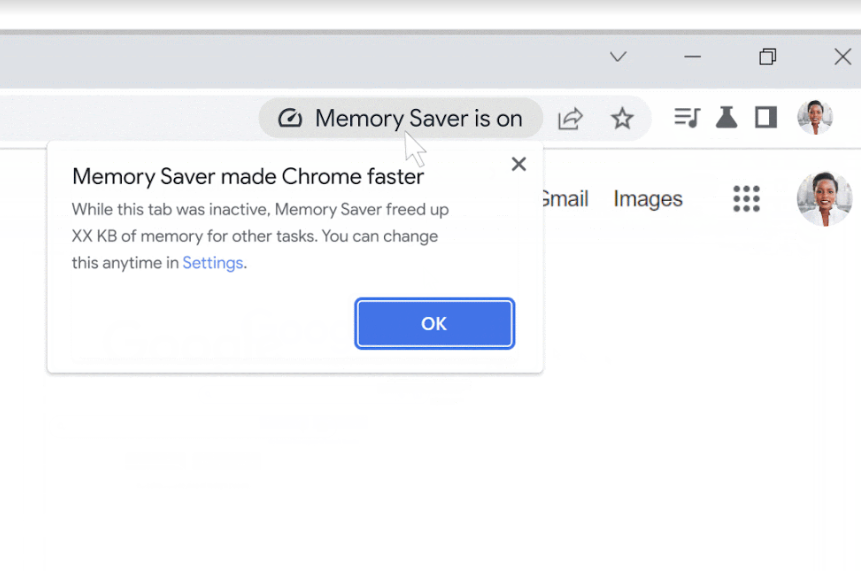Click the share page icon

coord(570,118)
